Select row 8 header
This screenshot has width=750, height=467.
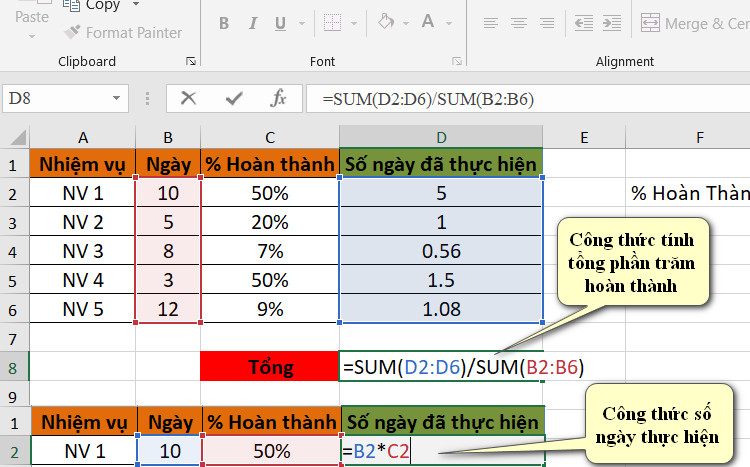click(x=13, y=368)
